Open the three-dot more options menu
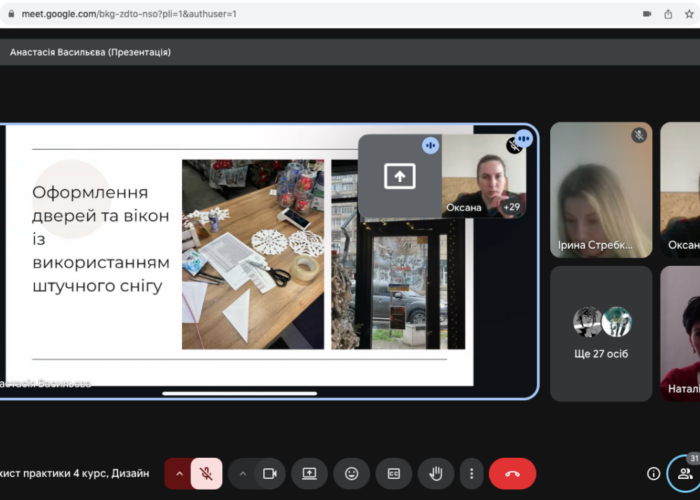 click(x=471, y=473)
